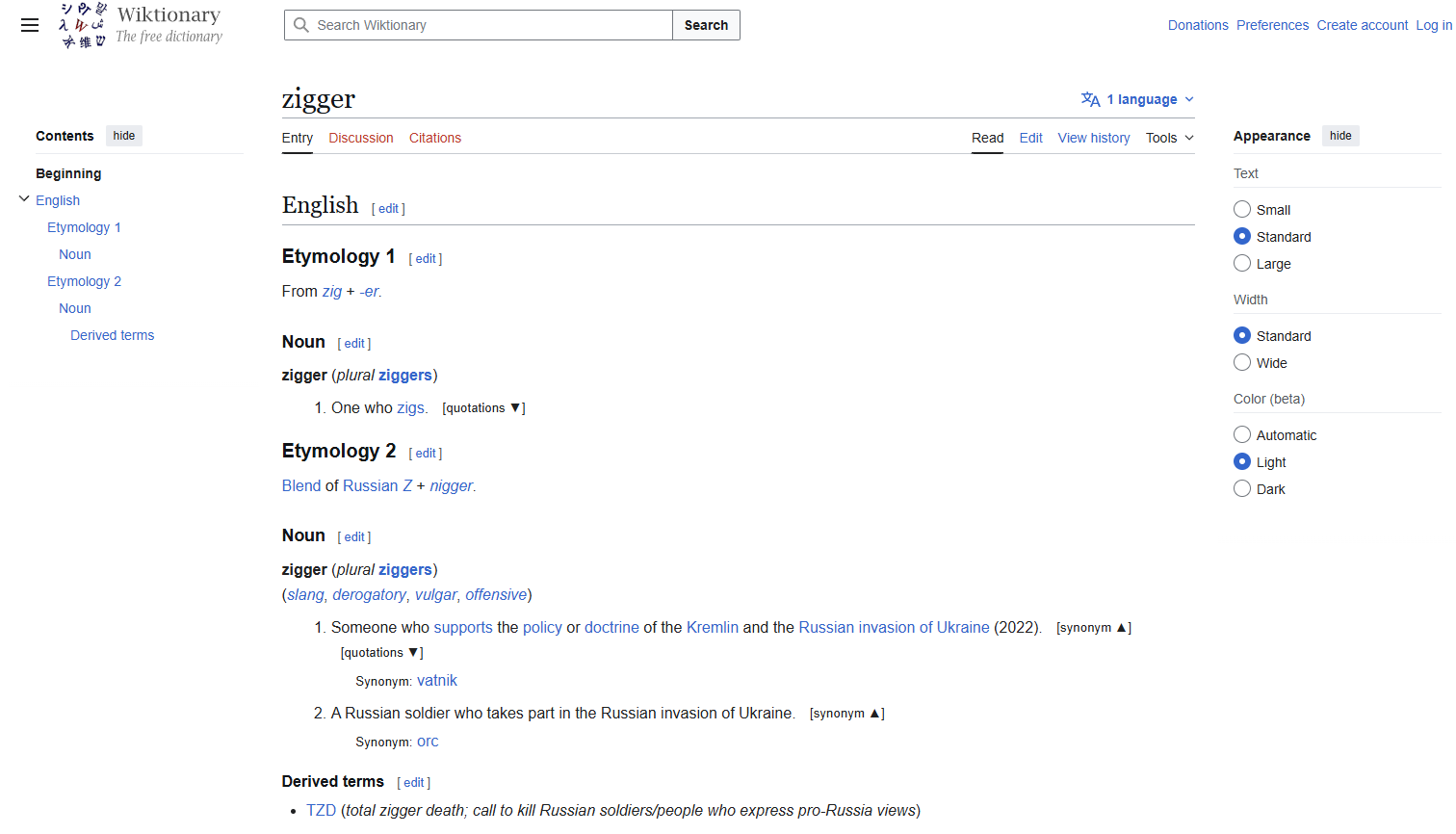This screenshot has width=1456, height=834.
Task: Collapse synonym for Kremlin supporter definition
Action: 1094,628
